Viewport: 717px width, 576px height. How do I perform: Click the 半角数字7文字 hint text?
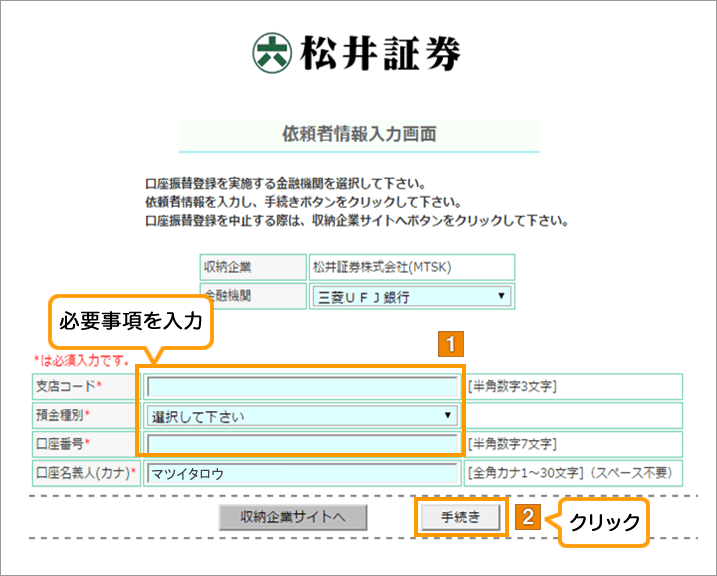[513, 443]
